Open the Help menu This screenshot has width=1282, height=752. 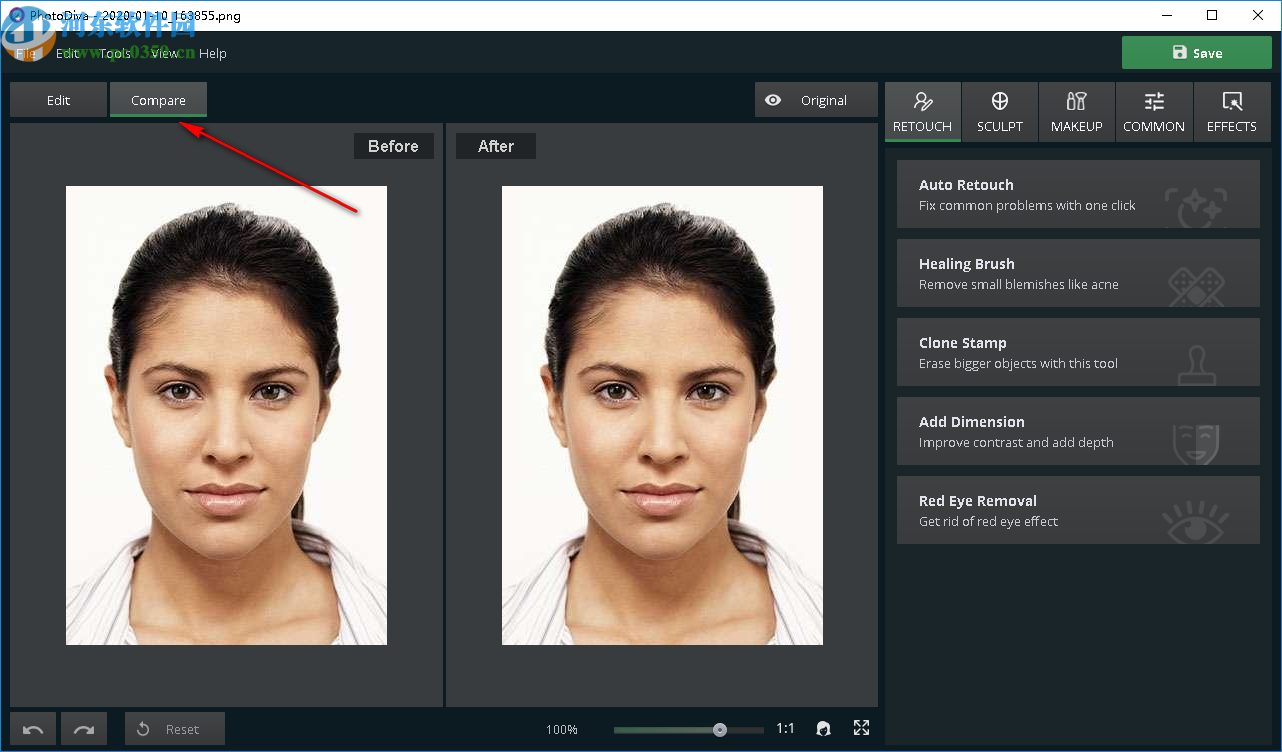[x=212, y=53]
